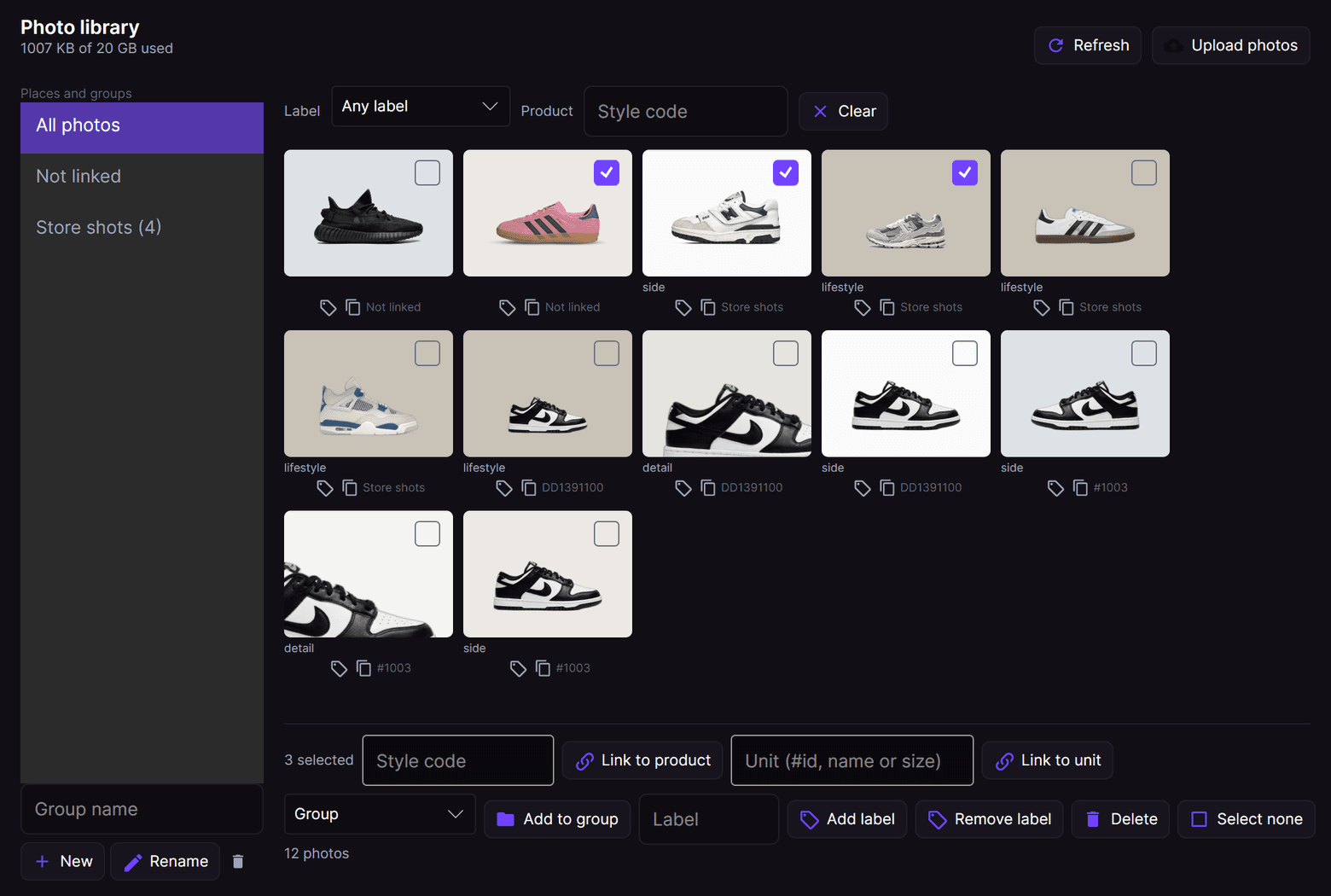
Task: Open the Store shots (4) group
Action: 142,227
